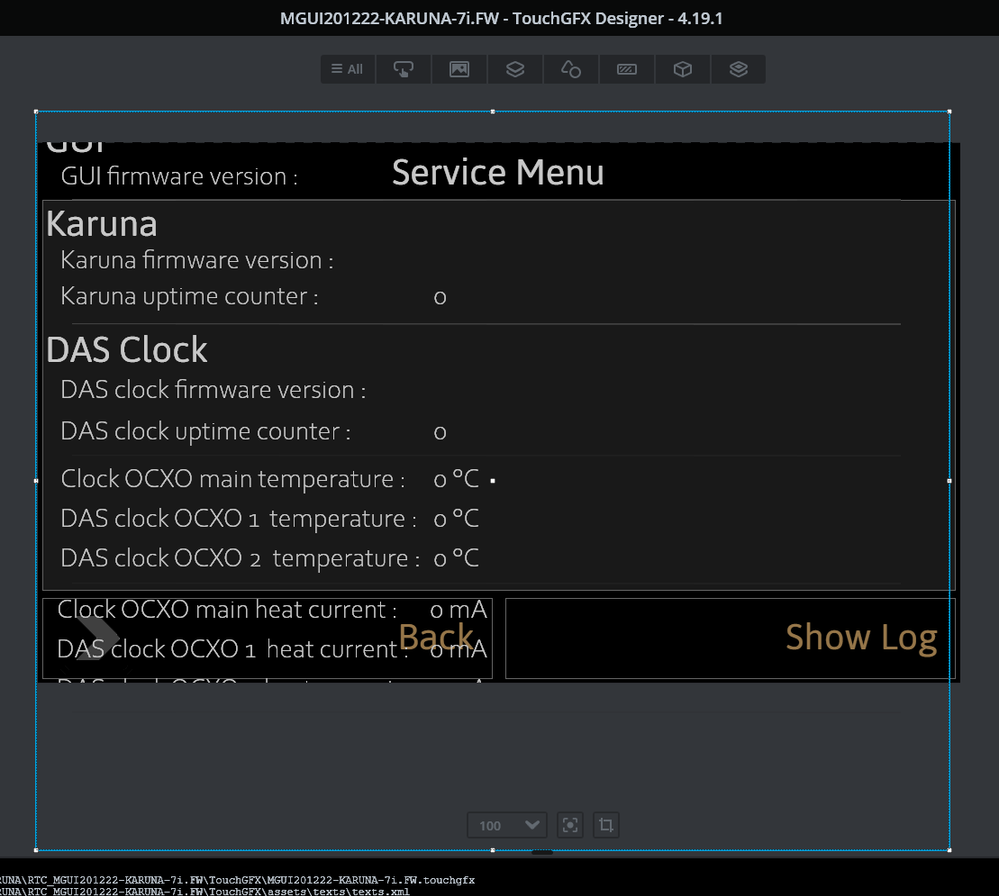Open the 3D box miscellaneous widget icon
The width and height of the screenshot is (999, 896).
pyautogui.click(x=682, y=69)
